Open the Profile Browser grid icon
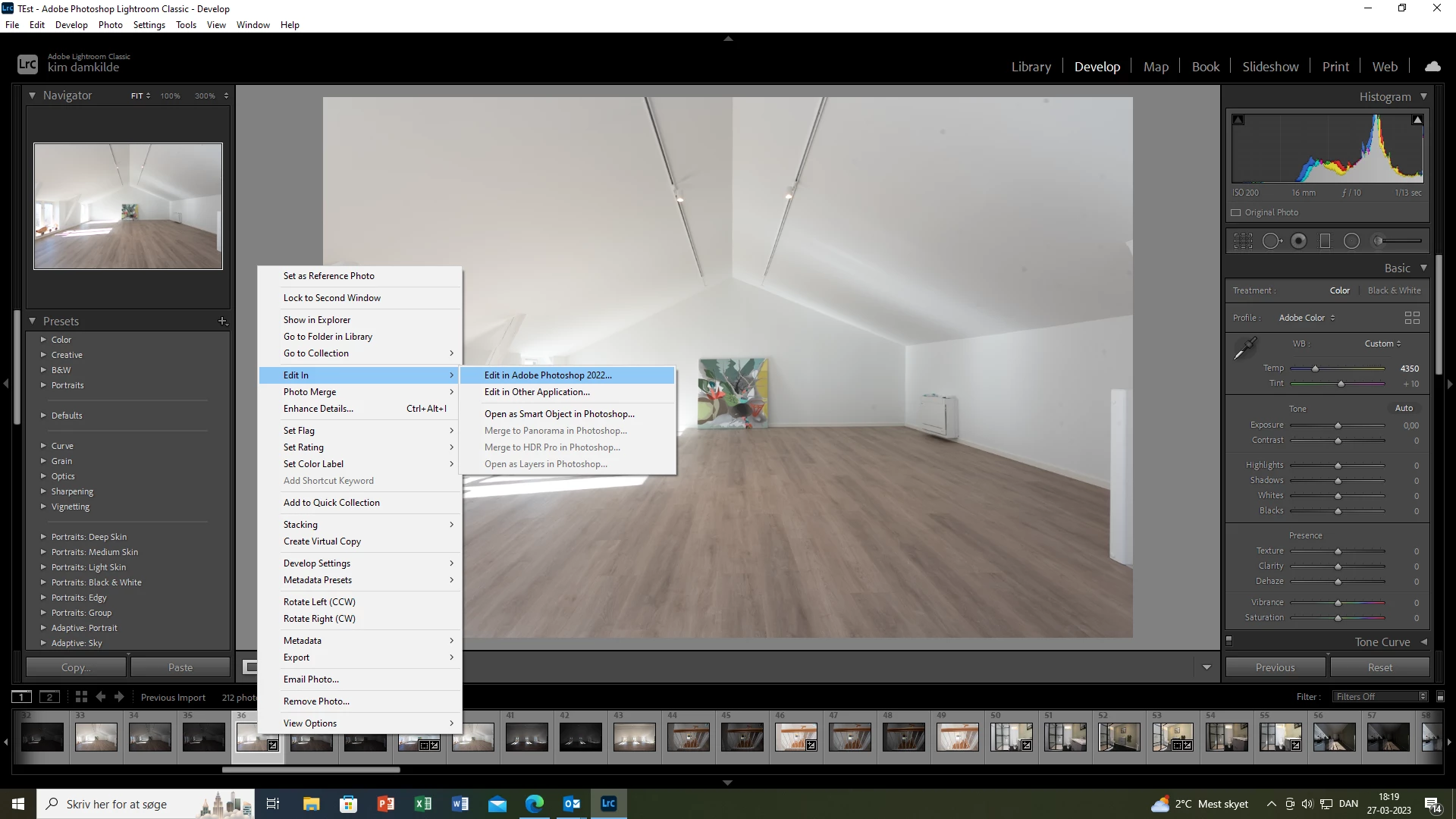The image size is (1456, 819). pos(1412,318)
